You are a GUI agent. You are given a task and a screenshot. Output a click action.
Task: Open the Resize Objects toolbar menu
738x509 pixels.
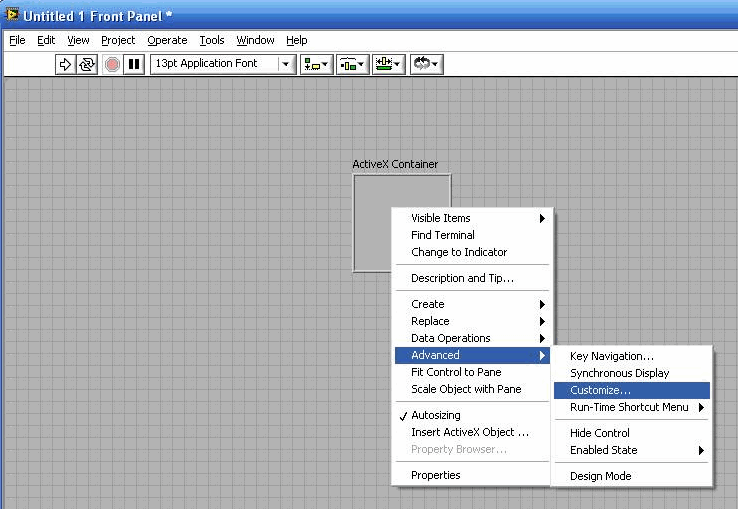coord(387,64)
